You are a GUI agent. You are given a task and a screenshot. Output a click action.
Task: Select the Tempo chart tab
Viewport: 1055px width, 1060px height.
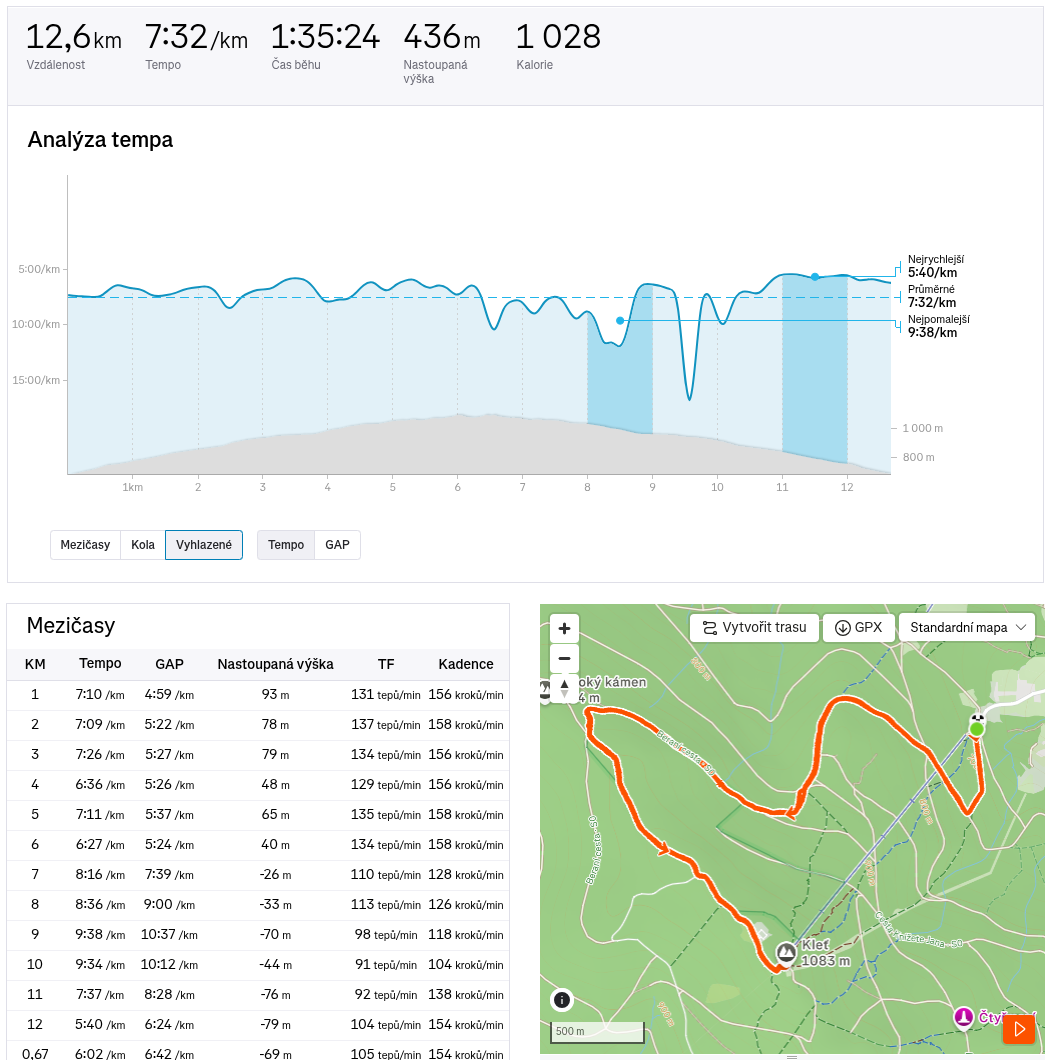[x=286, y=545]
